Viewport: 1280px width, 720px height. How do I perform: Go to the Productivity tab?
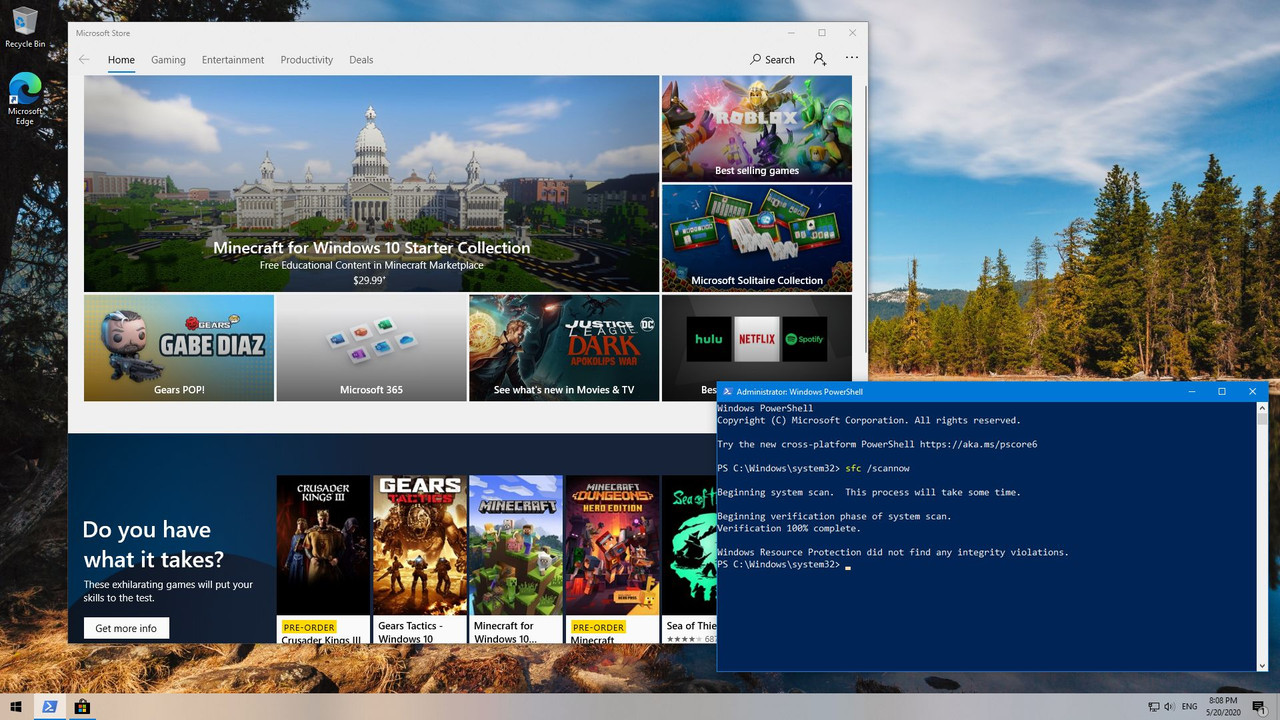(x=306, y=60)
